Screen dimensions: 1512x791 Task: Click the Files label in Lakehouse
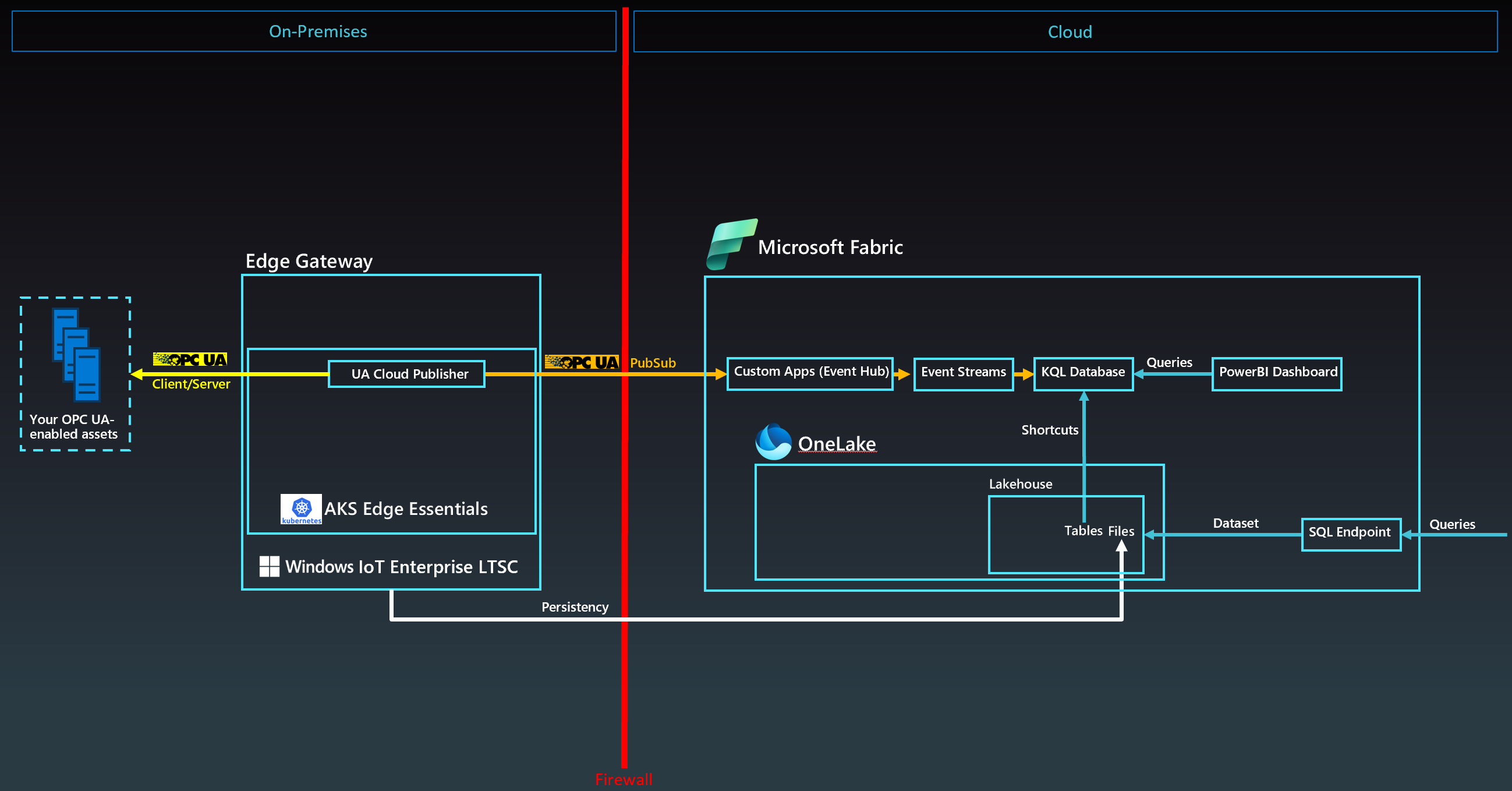coord(1121,531)
